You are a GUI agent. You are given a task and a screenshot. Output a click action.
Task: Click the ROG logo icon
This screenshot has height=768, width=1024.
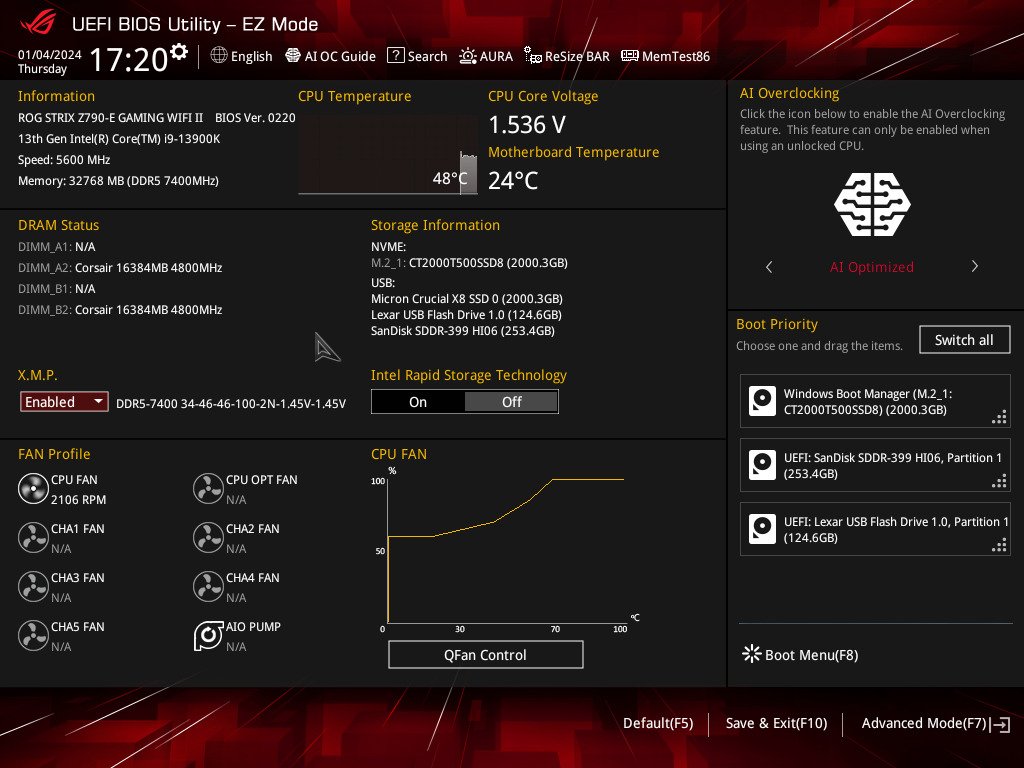click(39, 24)
